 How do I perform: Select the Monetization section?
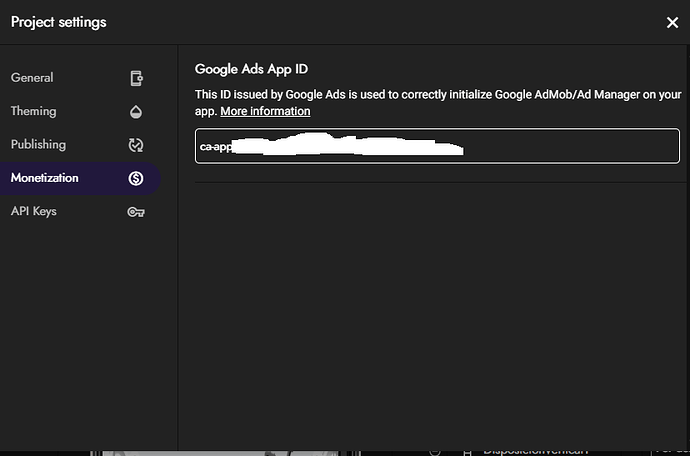coord(80,178)
